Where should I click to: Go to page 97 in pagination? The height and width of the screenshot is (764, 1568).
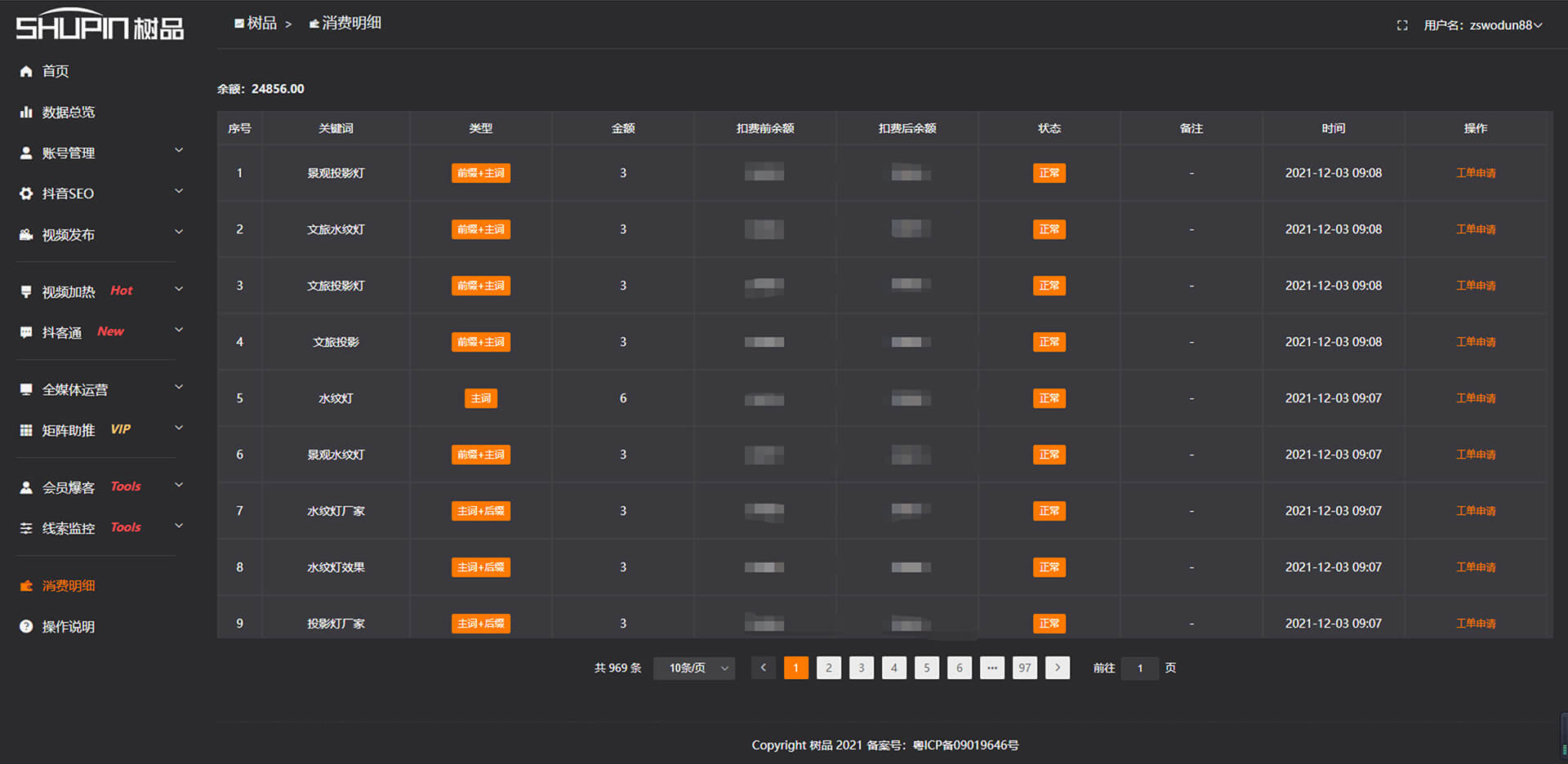(1024, 668)
